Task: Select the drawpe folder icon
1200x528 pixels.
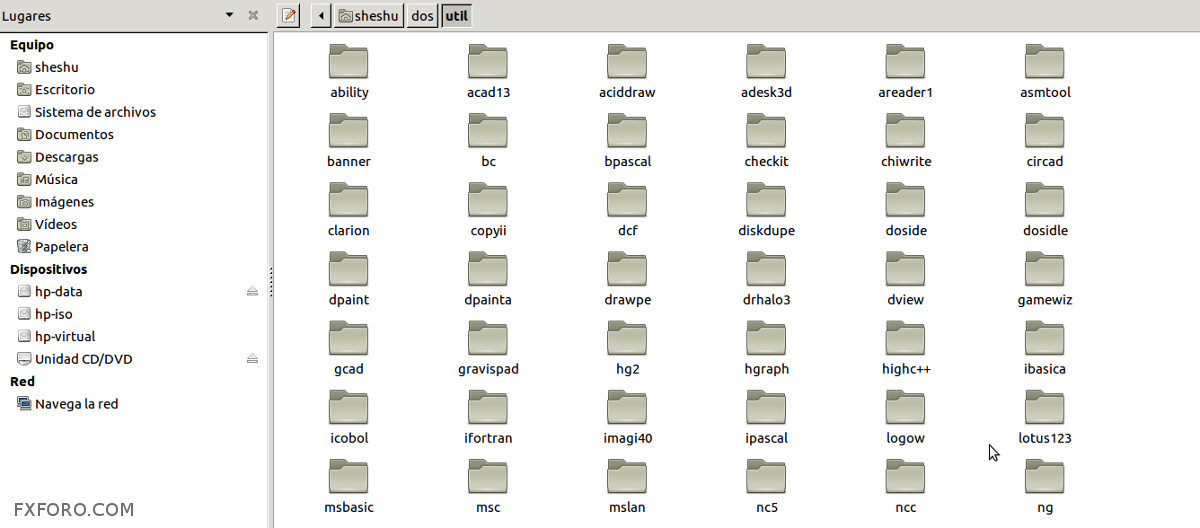Action: (x=627, y=269)
